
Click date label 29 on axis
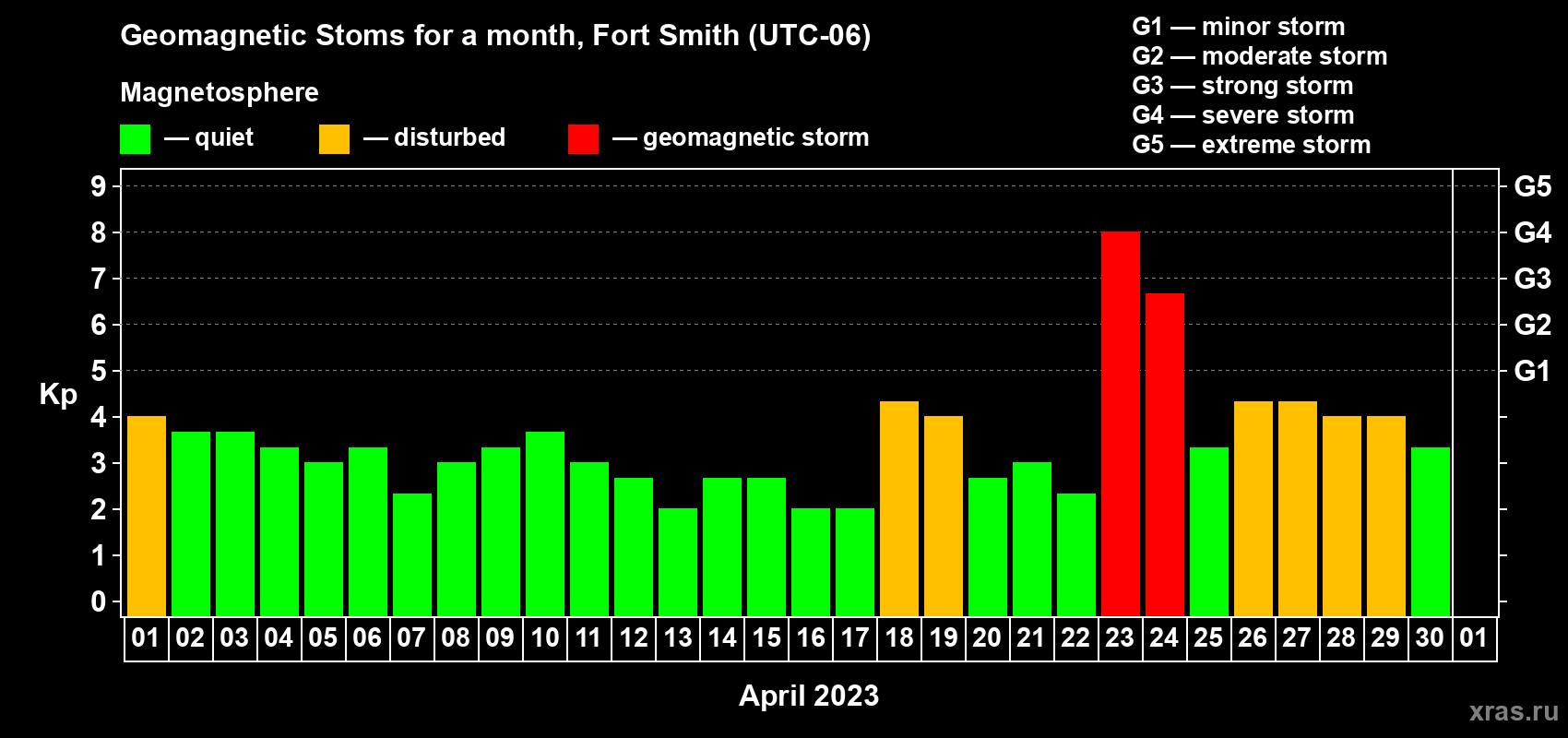tap(1385, 638)
